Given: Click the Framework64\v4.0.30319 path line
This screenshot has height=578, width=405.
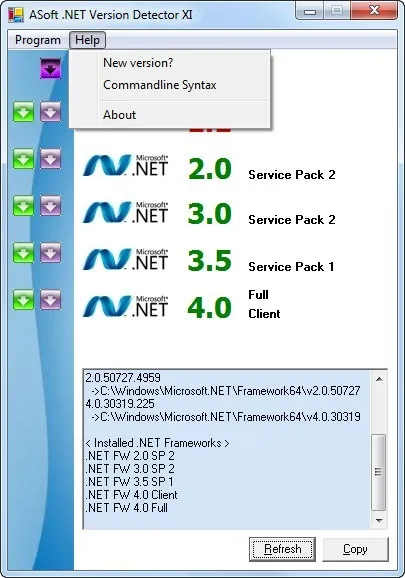Looking at the screenshot, I should (226, 417).
